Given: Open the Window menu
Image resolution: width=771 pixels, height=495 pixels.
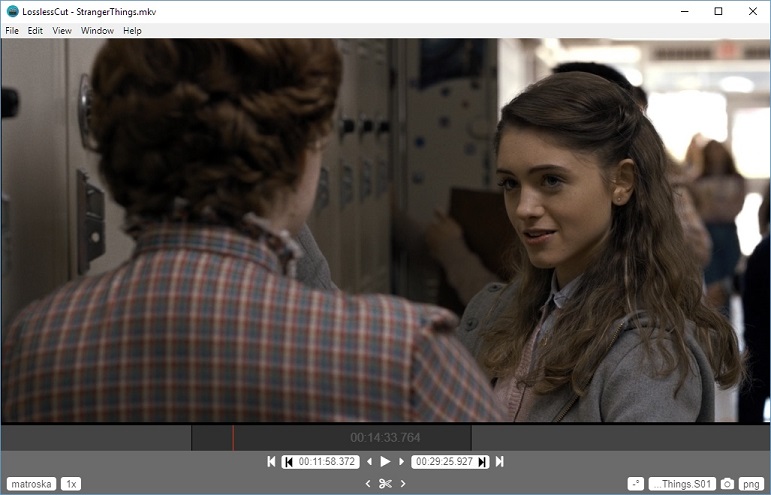Looking at the screenshot, I should (x=97, y=30).
